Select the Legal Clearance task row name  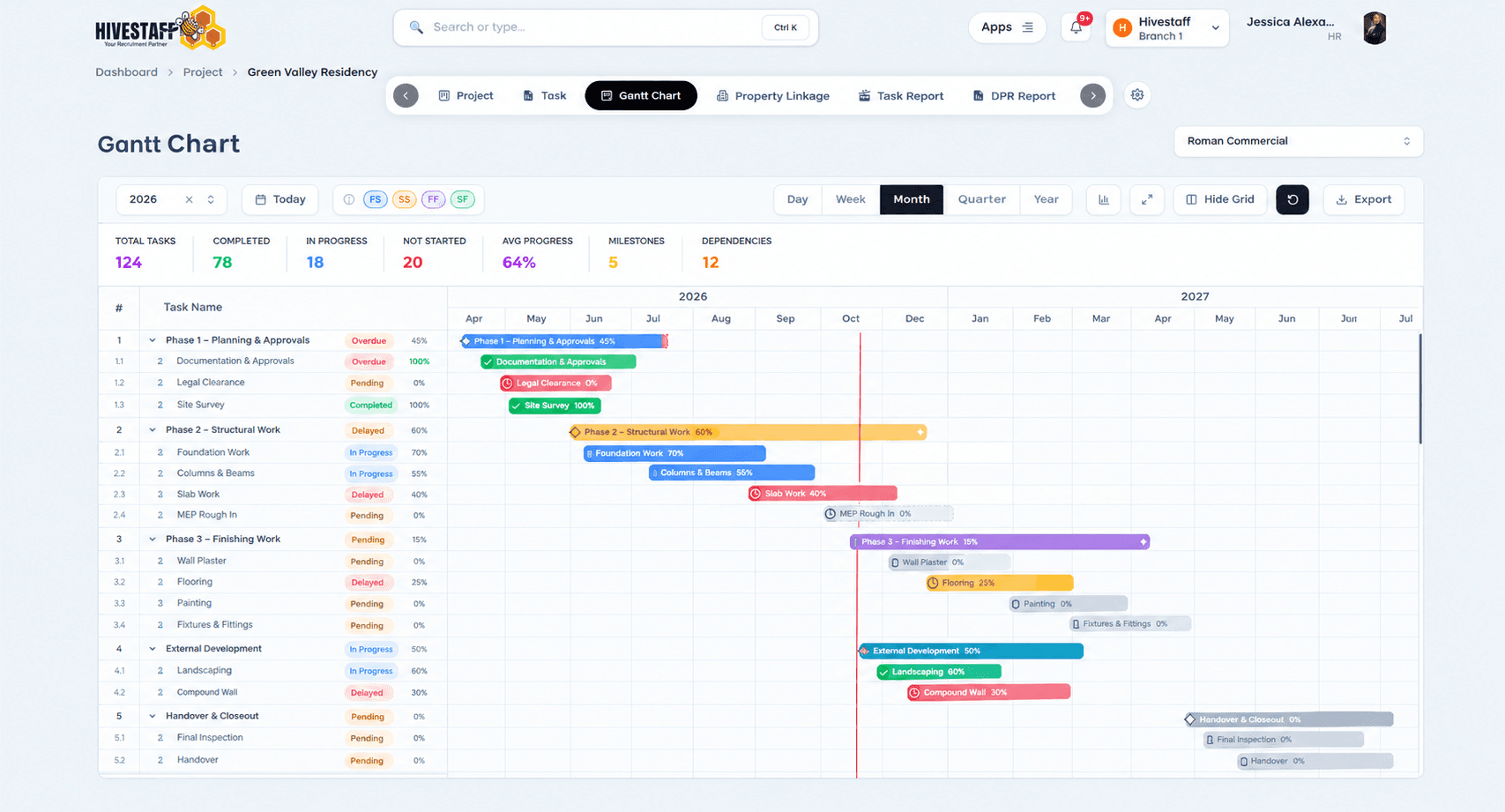(x=211, y=383)
